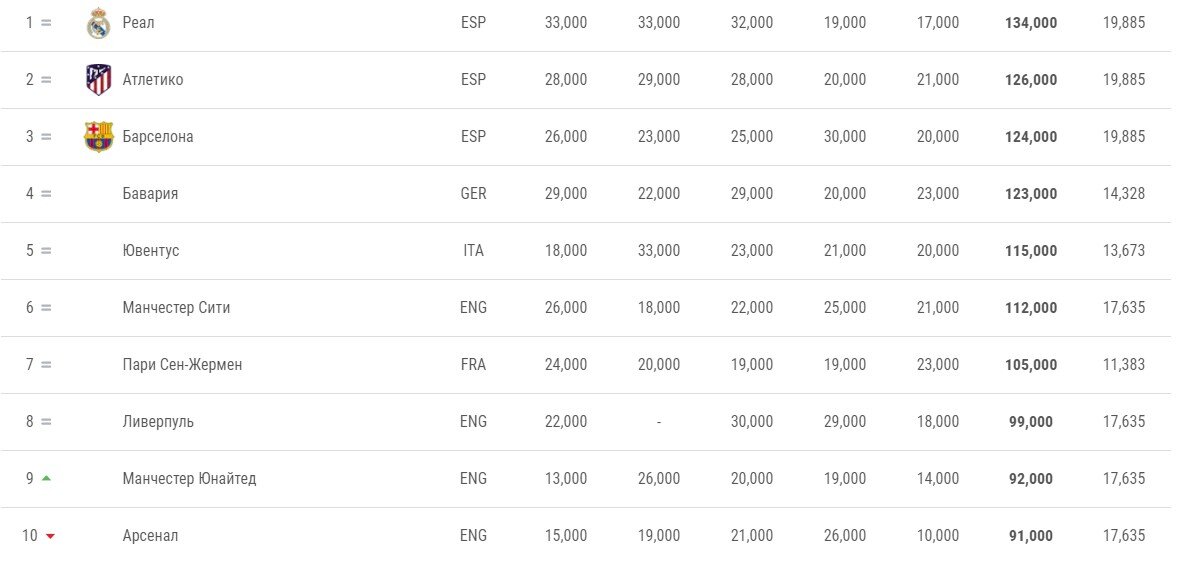Click Real's total points 134,000

(1031, 23)
